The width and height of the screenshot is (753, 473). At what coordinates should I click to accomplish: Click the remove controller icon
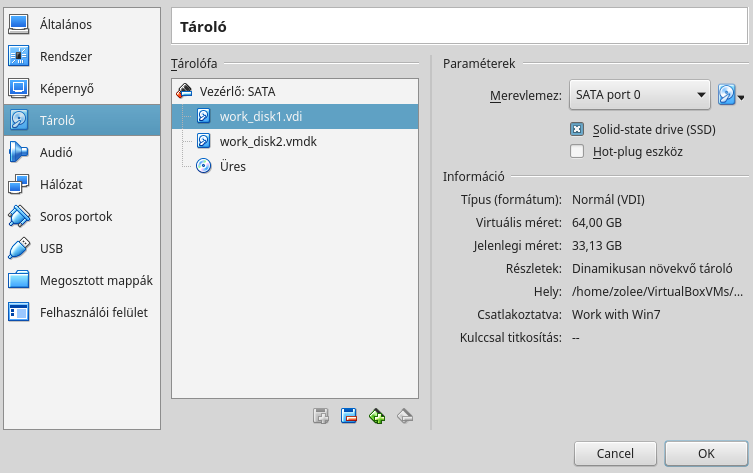tap(349, 415)
